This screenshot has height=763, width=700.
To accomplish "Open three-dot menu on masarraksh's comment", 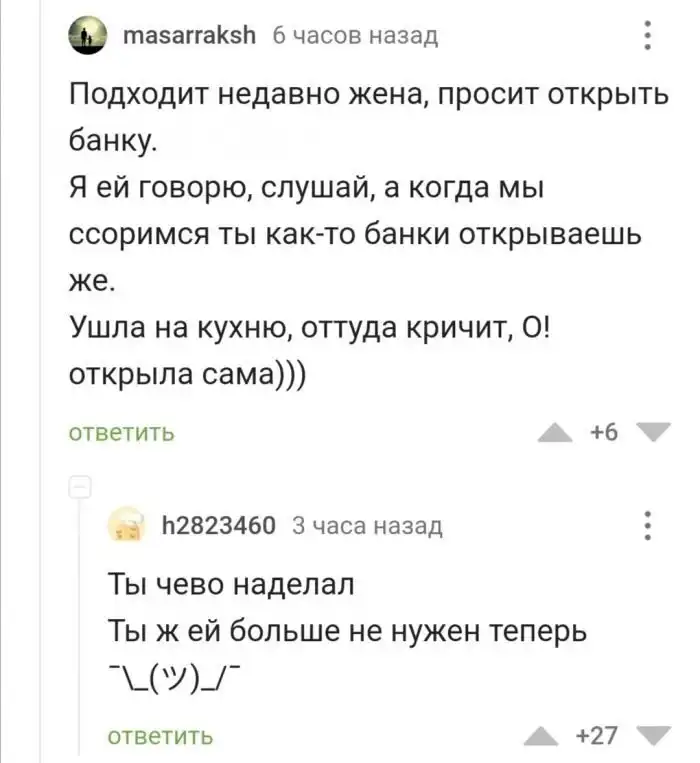I will [x=648, y=38].
